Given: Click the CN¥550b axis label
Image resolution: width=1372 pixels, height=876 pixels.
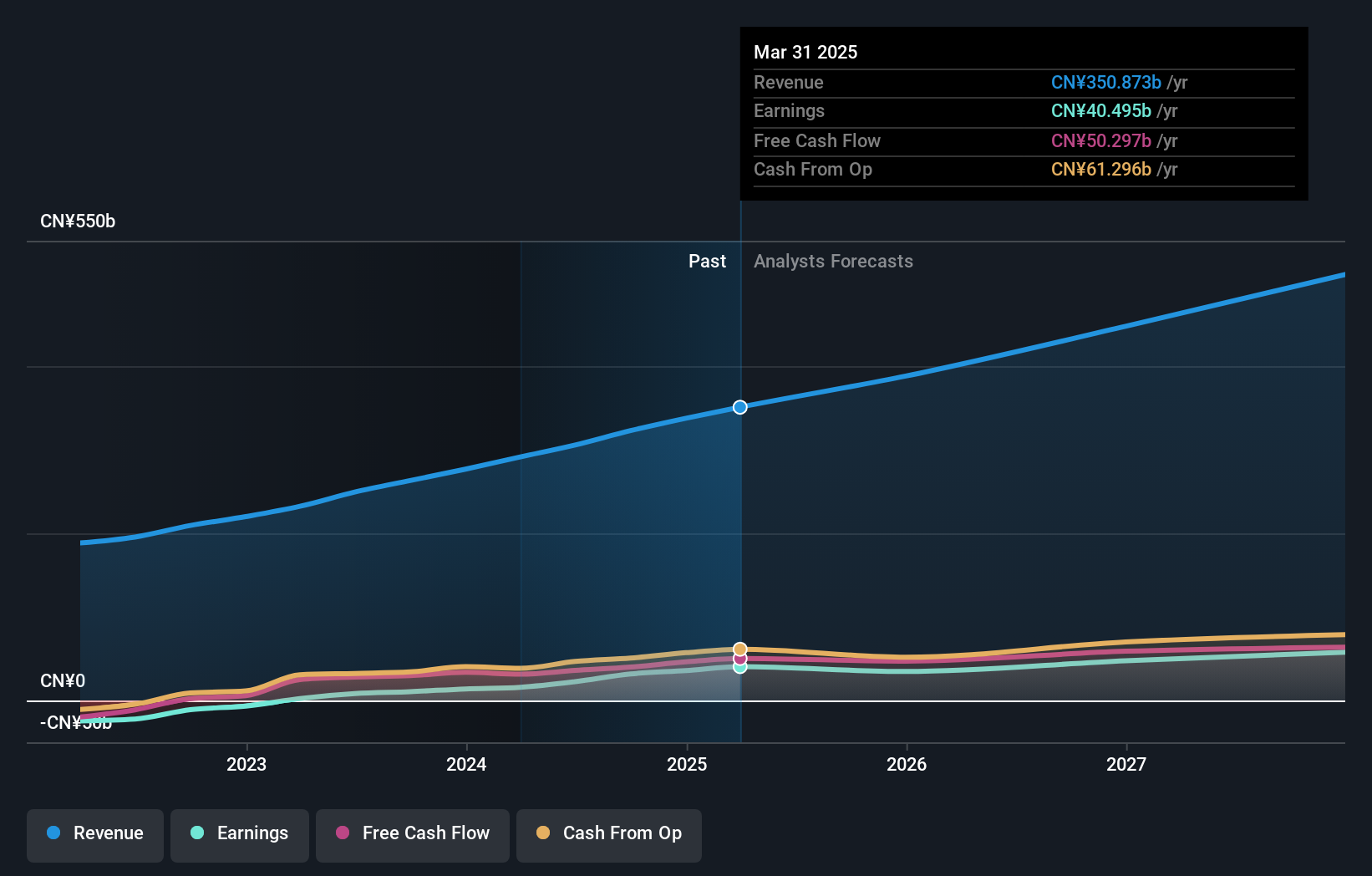Looking at the screenshot, I should [78, 222].
